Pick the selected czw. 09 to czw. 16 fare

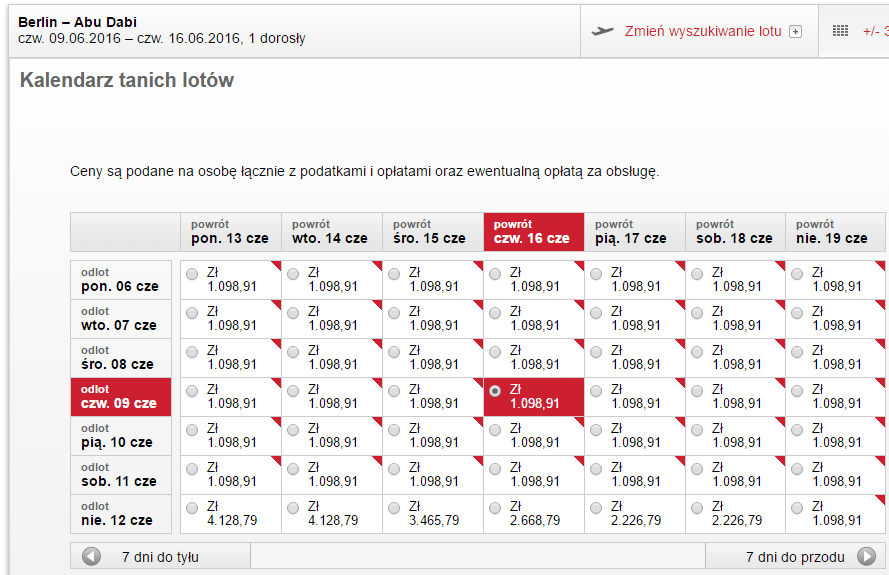click(x=495, y=391)
